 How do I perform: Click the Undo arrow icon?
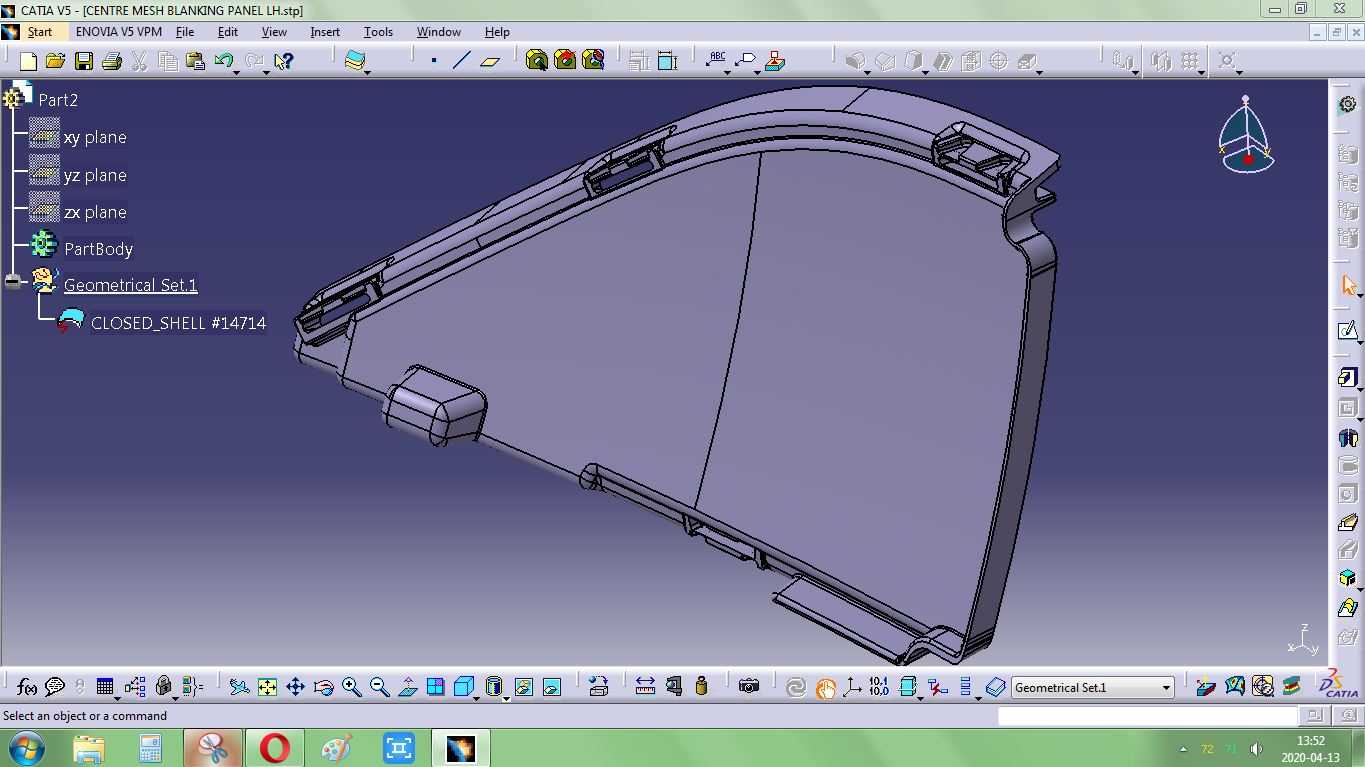pos(224,61)
